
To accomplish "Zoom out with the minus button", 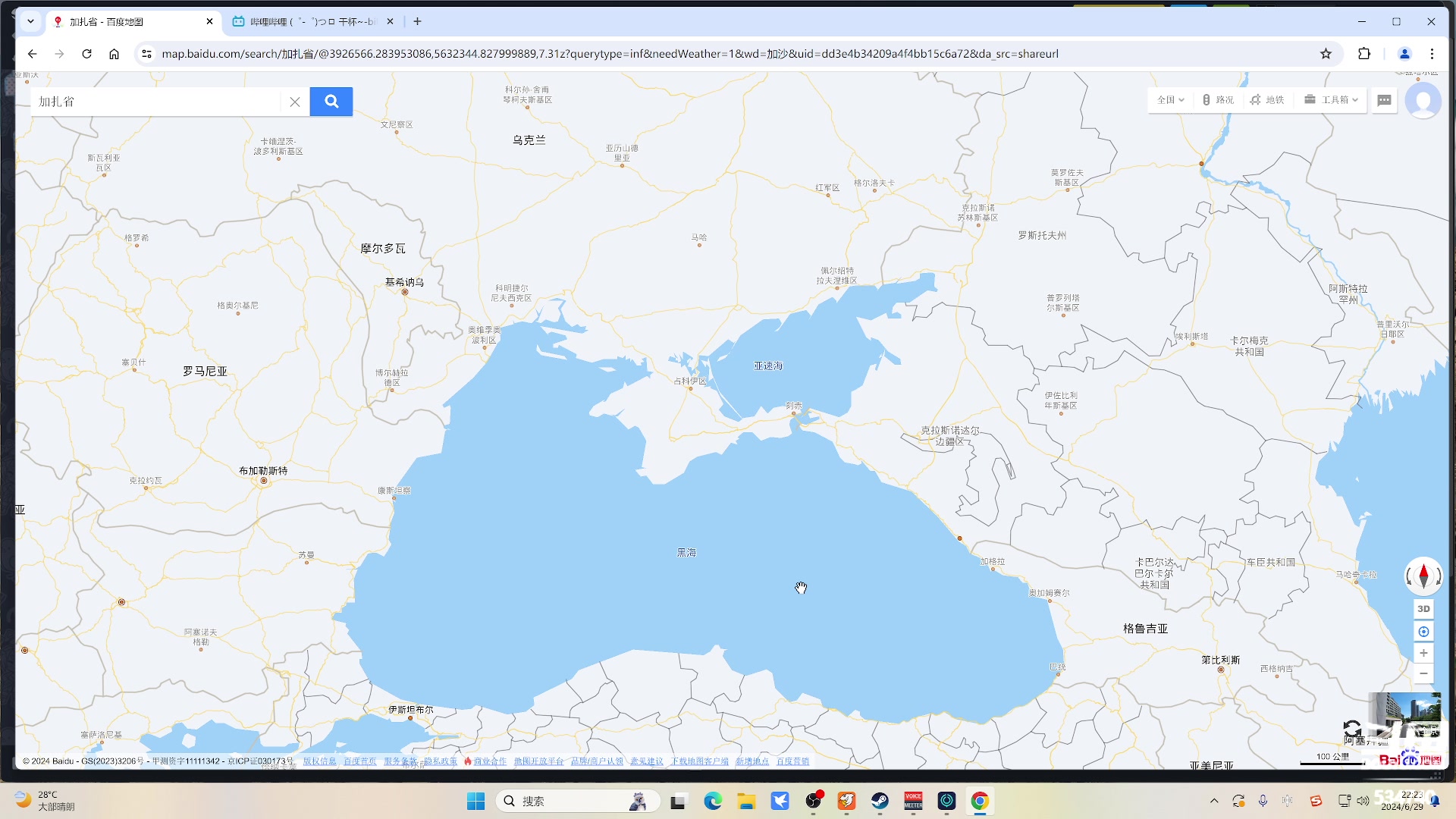I will click(x=1423, y=673).
